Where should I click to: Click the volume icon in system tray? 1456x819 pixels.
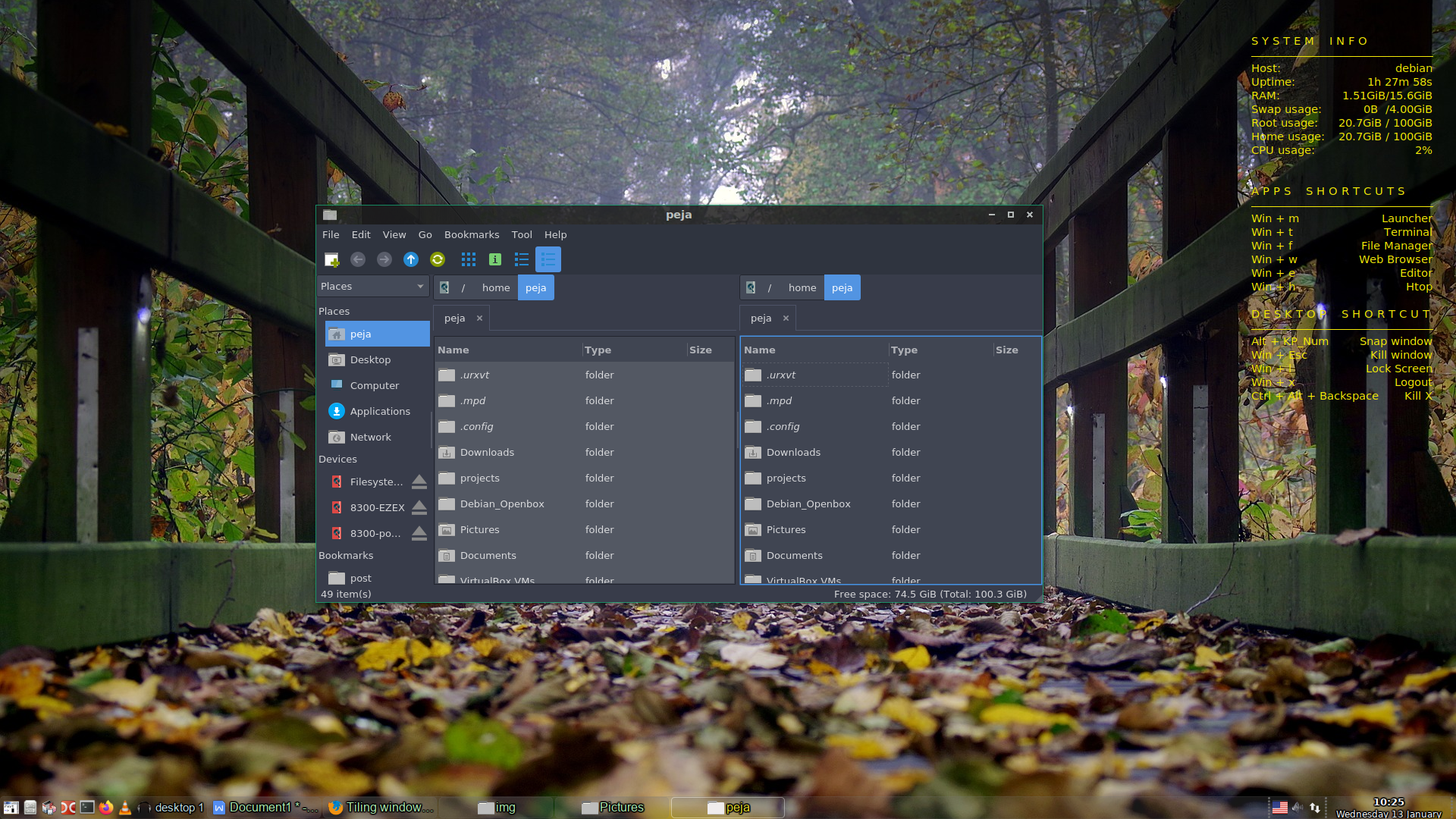[x=1298, y=808]
